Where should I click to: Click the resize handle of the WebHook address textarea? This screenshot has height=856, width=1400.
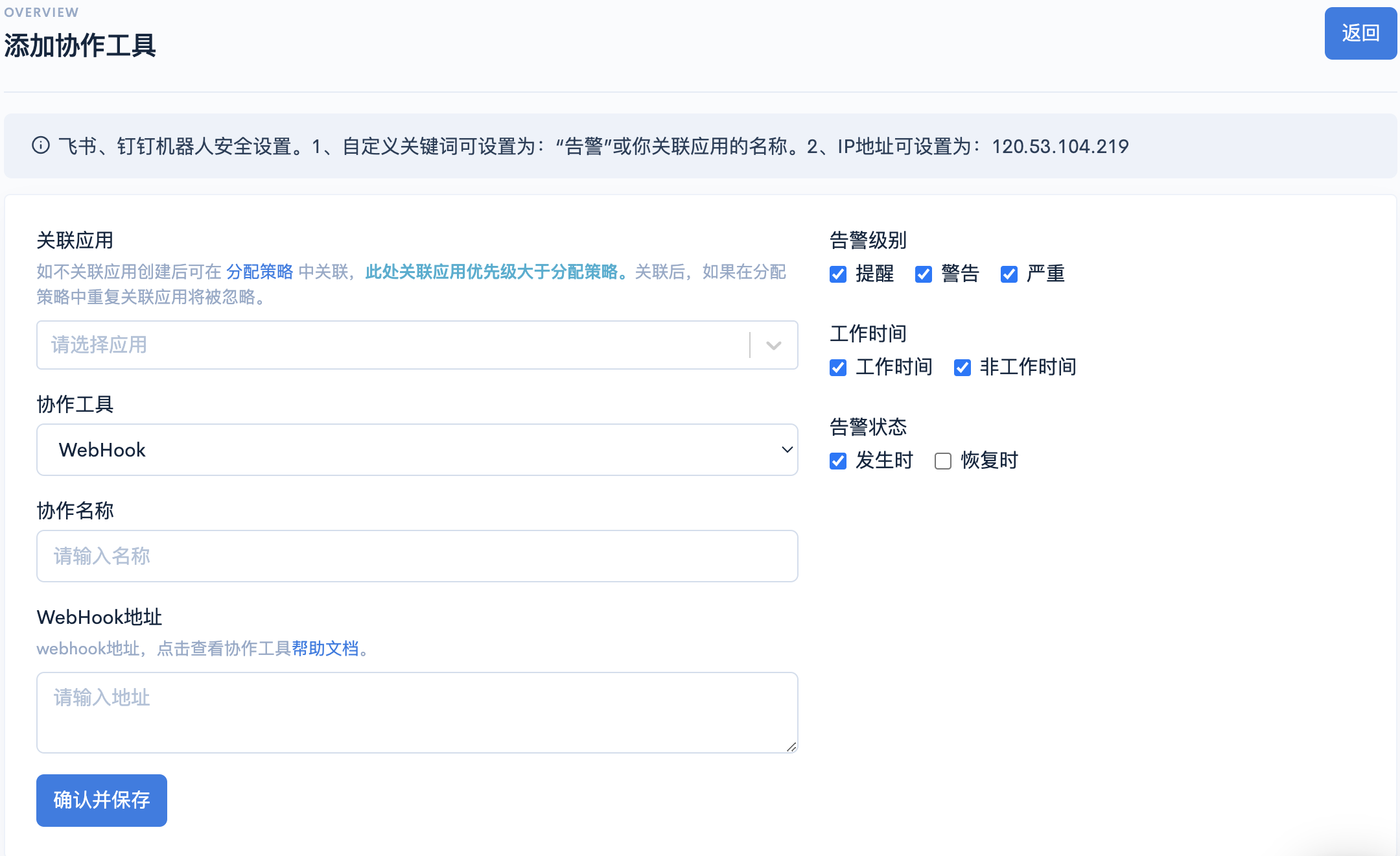point(792,747)
